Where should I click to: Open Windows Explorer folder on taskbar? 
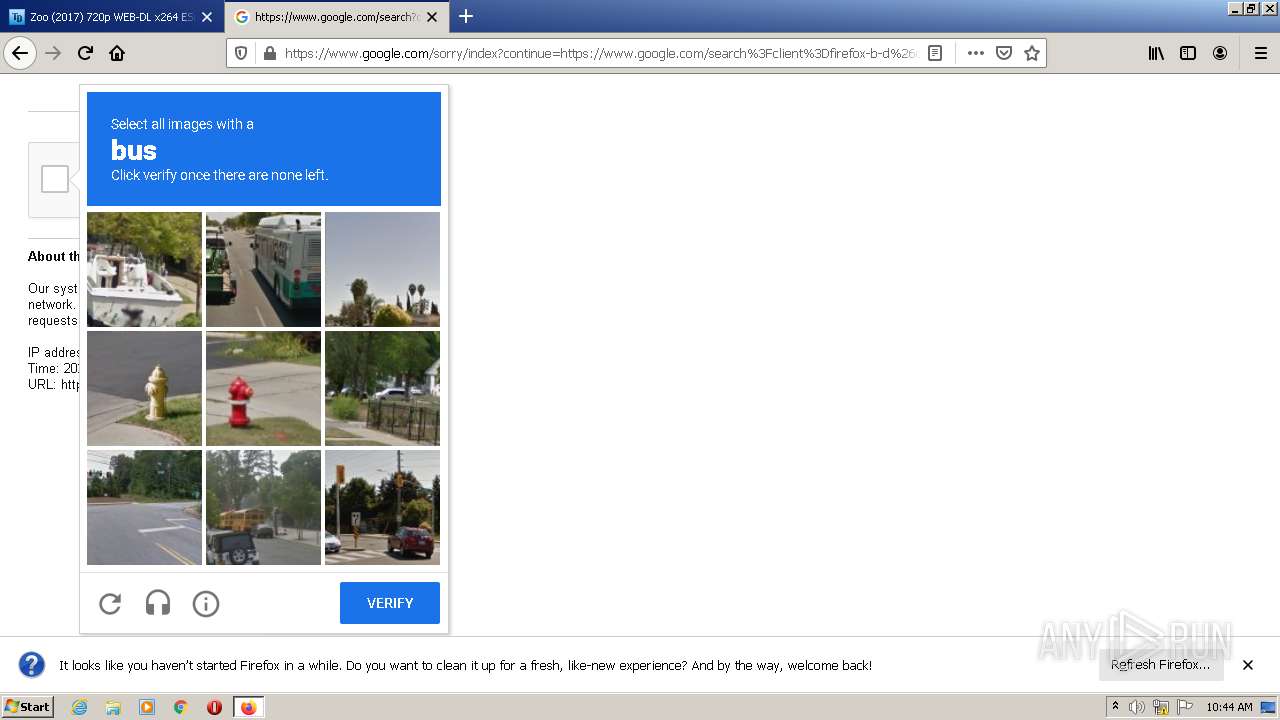coord(113,707)
